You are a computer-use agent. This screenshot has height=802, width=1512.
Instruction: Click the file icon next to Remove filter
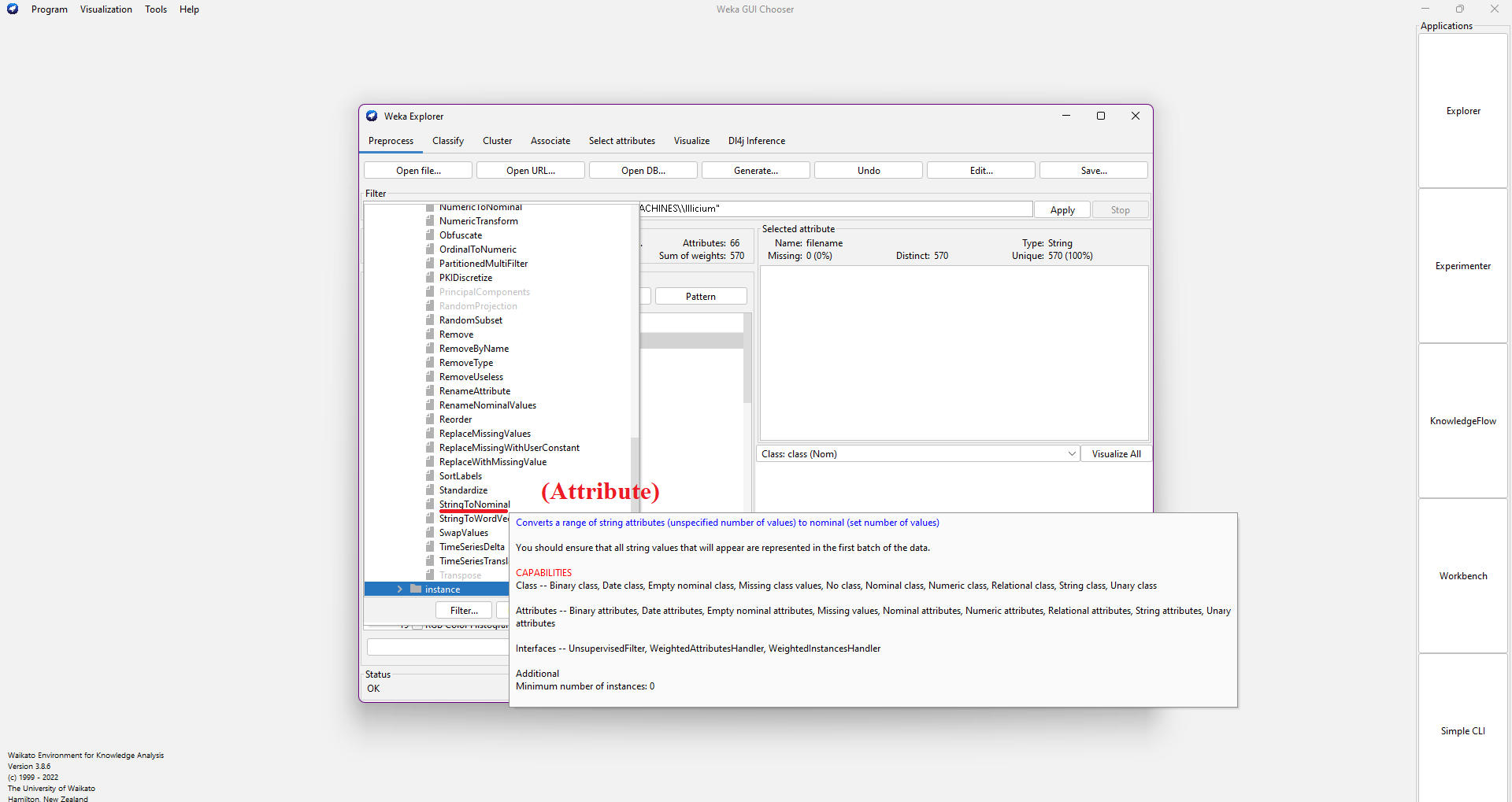[x=430, y=334]
